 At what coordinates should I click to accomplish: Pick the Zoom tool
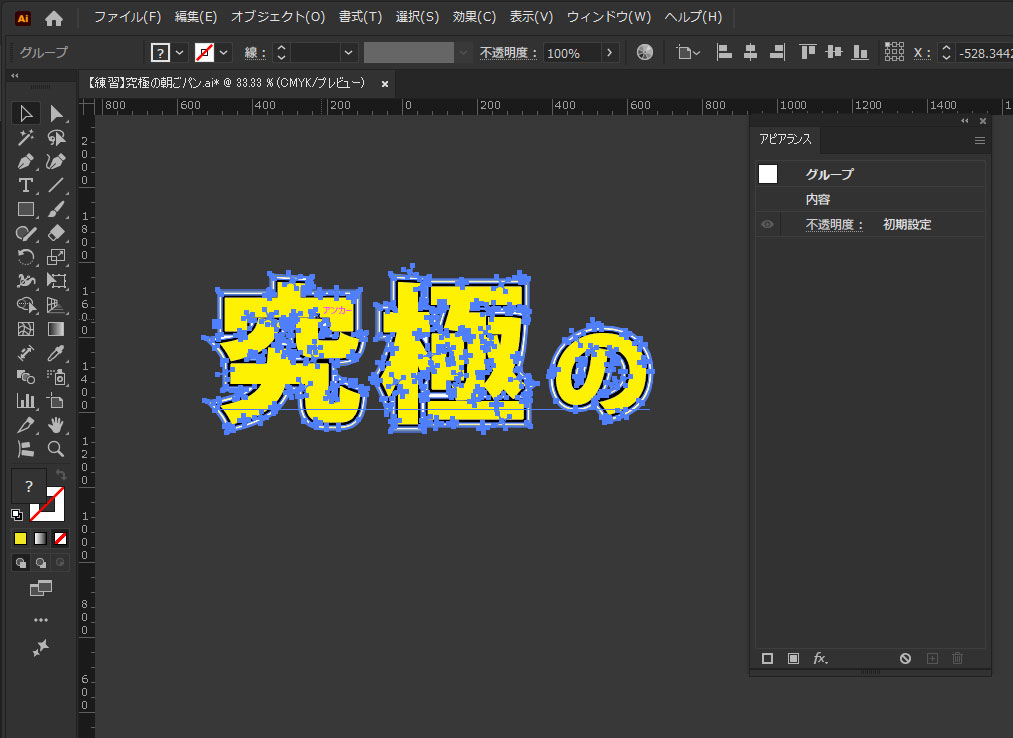57,450
